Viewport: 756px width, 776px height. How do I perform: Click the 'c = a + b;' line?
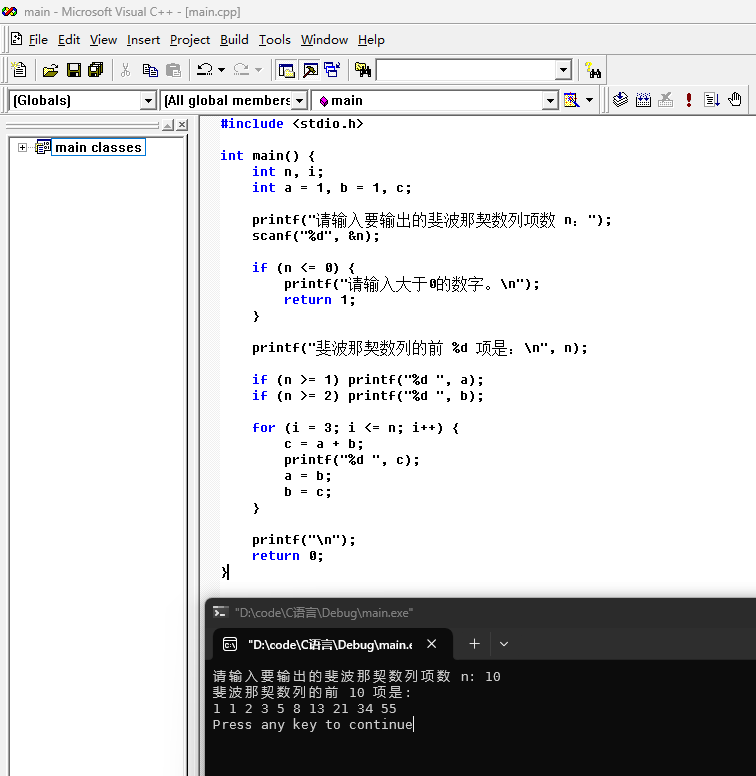pyautogui.click(x=324, y=444)
